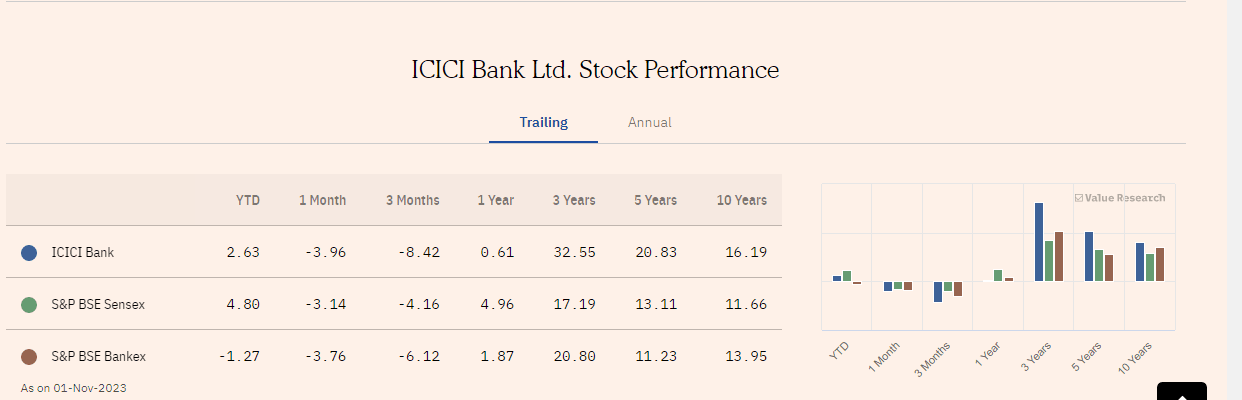Click the tall blue 3 Years bar
Screen dimensions: 1242x400
[1039, 242]
